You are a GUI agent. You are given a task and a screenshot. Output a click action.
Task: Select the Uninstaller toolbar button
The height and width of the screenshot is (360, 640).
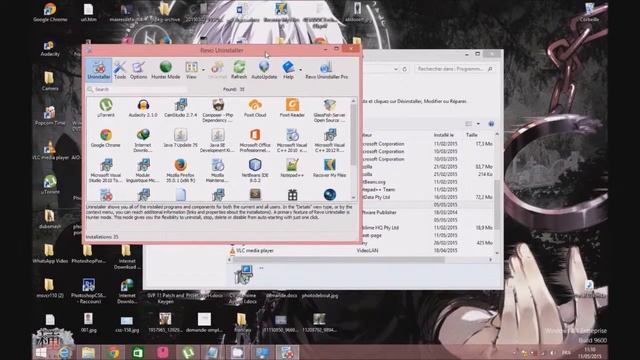(x=98, y=69)
